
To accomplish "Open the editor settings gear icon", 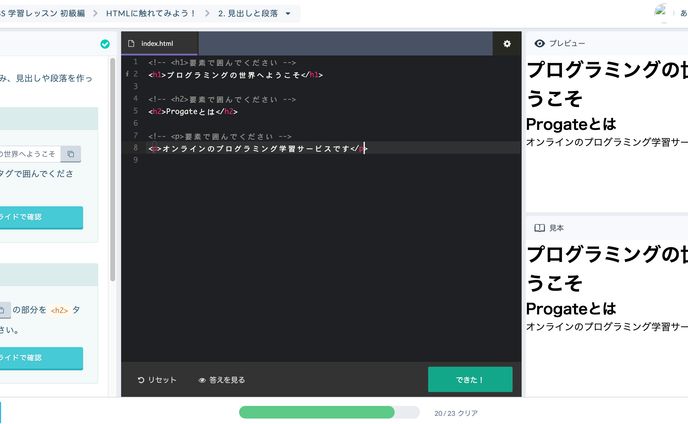I will 507,43.
